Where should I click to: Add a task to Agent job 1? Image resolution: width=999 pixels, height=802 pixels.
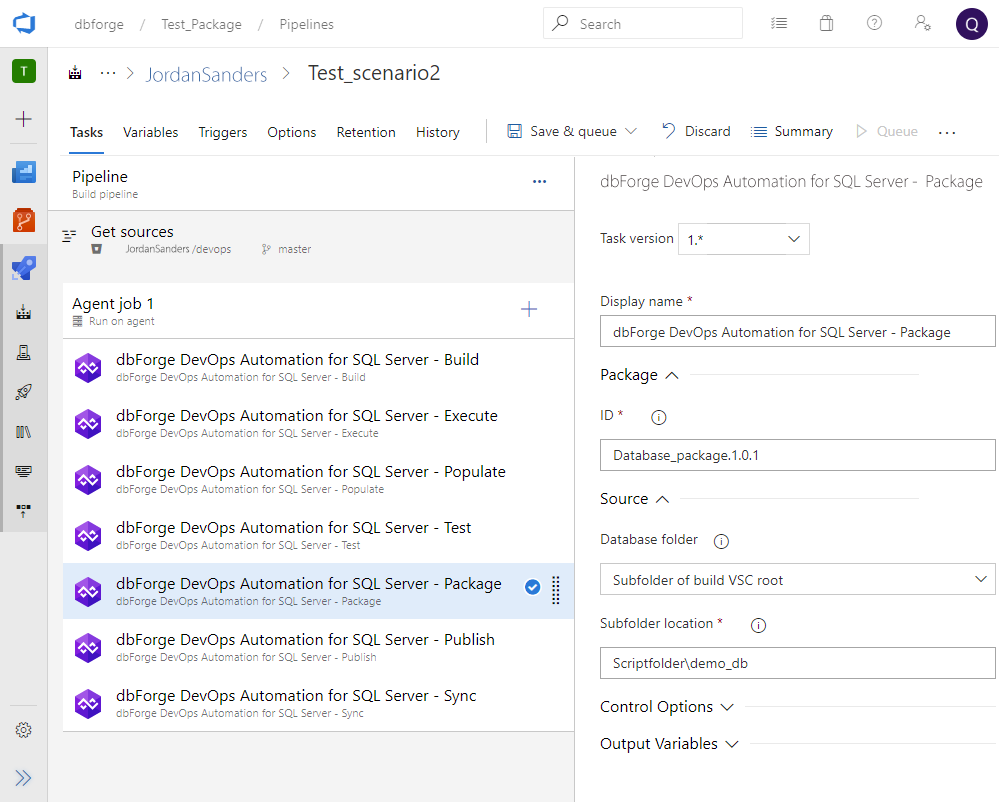pos(529,310)
